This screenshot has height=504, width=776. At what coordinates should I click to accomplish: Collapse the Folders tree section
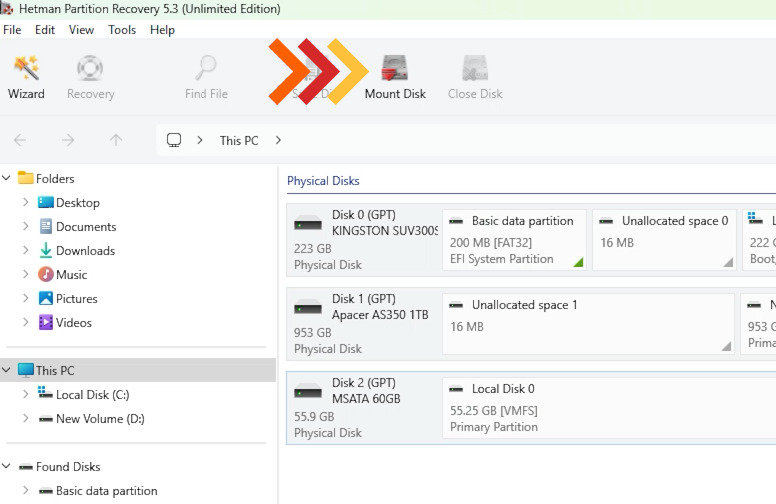(6, 178)
